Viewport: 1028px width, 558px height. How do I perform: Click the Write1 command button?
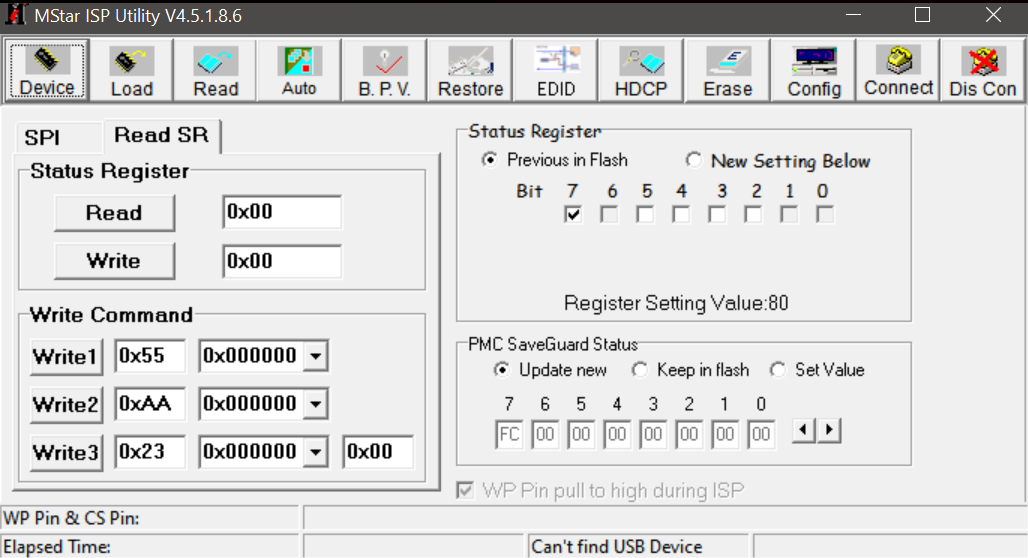pos(66,357)
